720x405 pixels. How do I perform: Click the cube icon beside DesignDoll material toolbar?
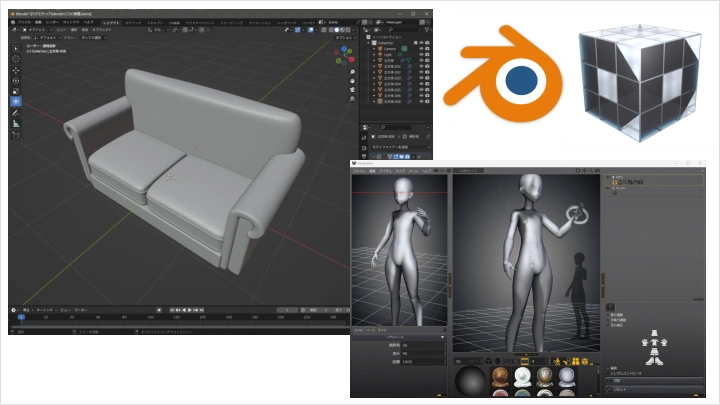tap(489, 362)
